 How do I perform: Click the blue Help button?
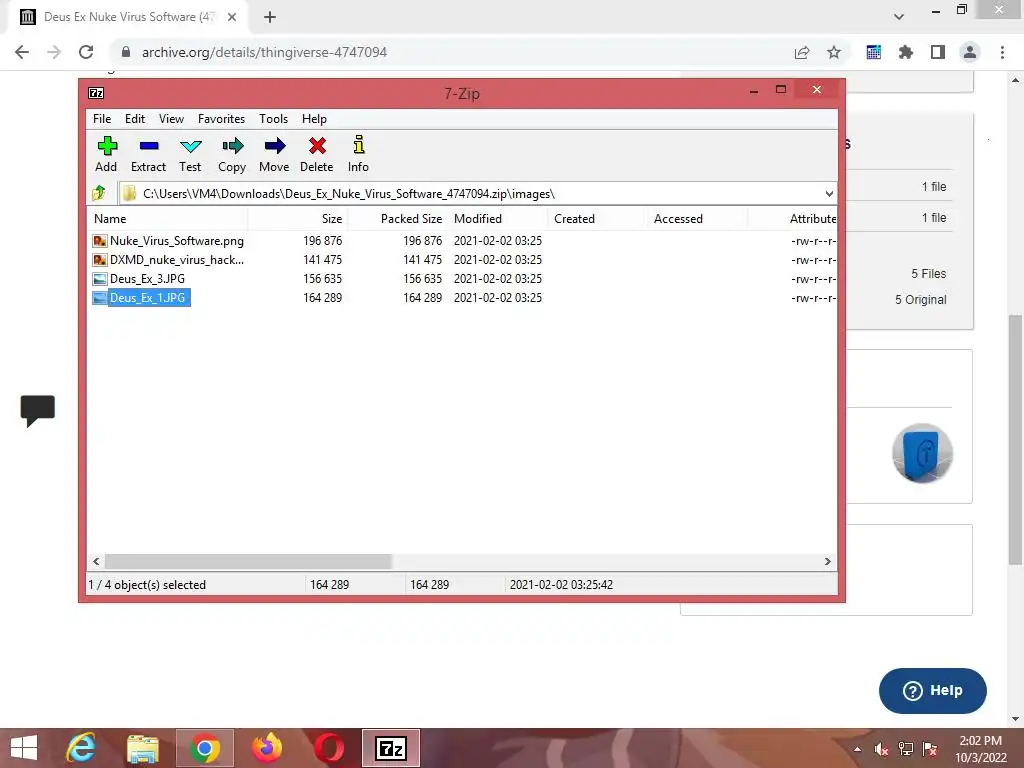point(933,690)
